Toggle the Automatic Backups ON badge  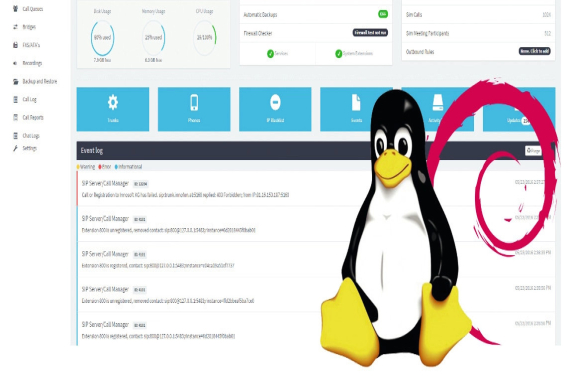point(383,14)
